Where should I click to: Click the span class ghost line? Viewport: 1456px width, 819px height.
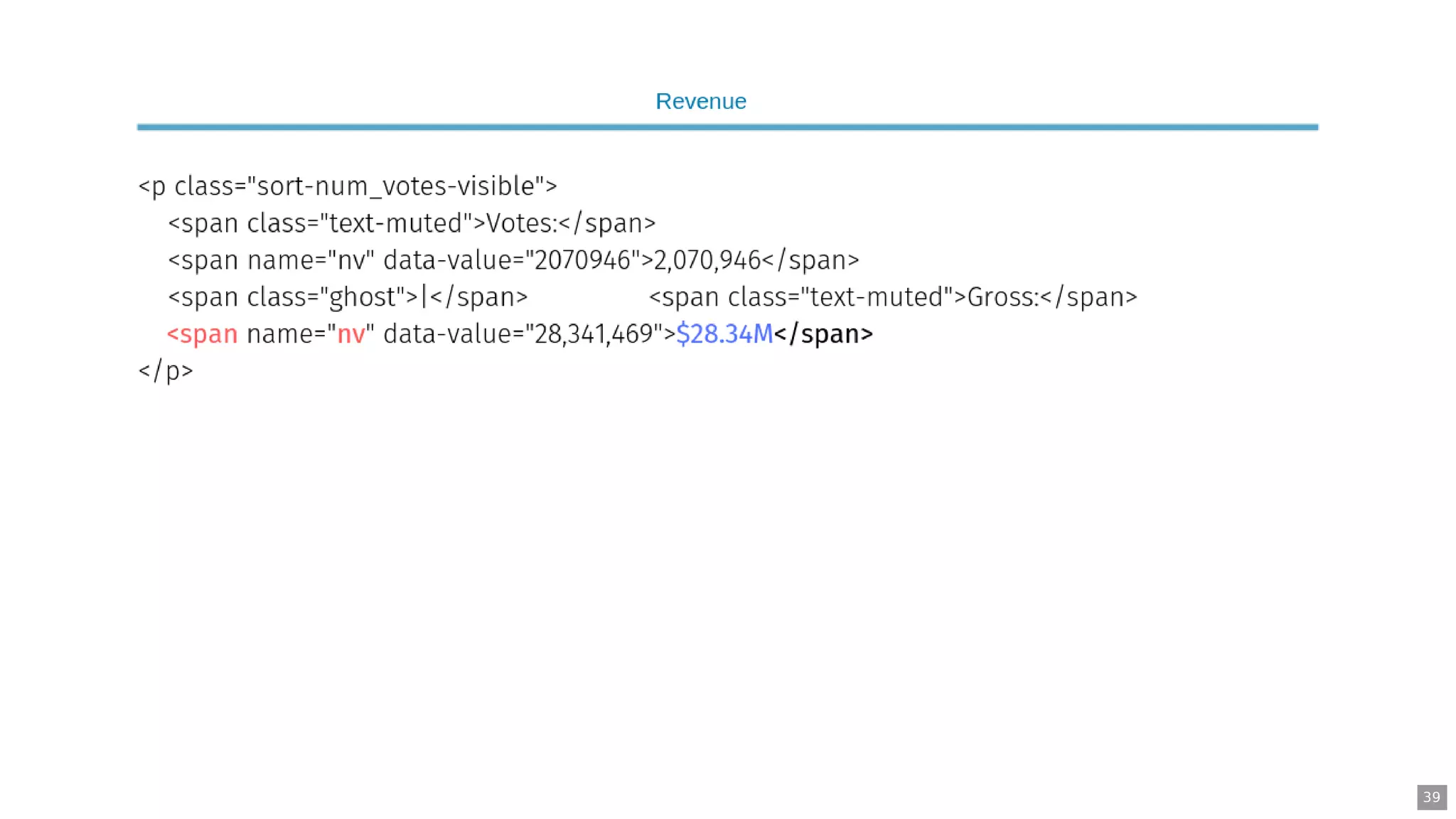tap(348, 297)
